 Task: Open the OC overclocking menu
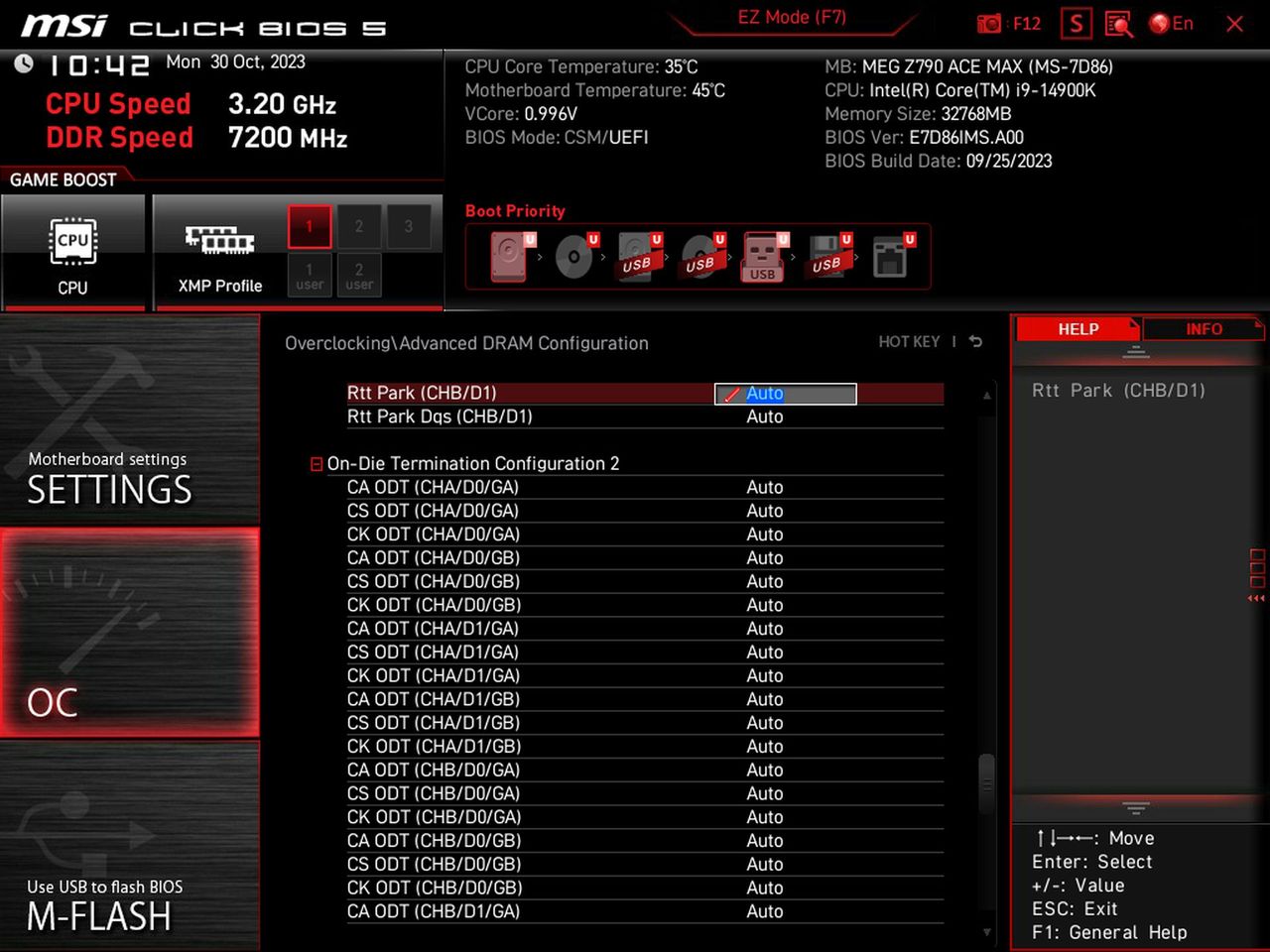[x=130, y=633]
